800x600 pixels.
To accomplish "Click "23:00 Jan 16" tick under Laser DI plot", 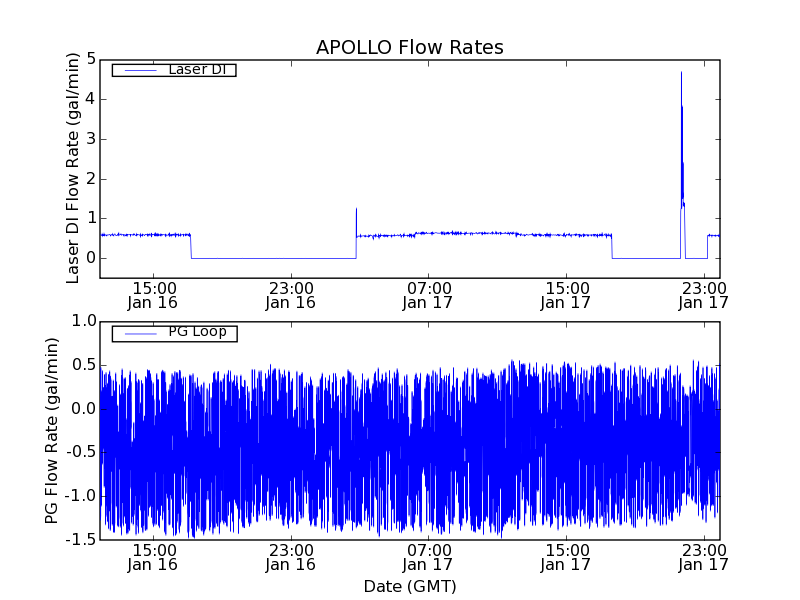I will pos(290,295).
